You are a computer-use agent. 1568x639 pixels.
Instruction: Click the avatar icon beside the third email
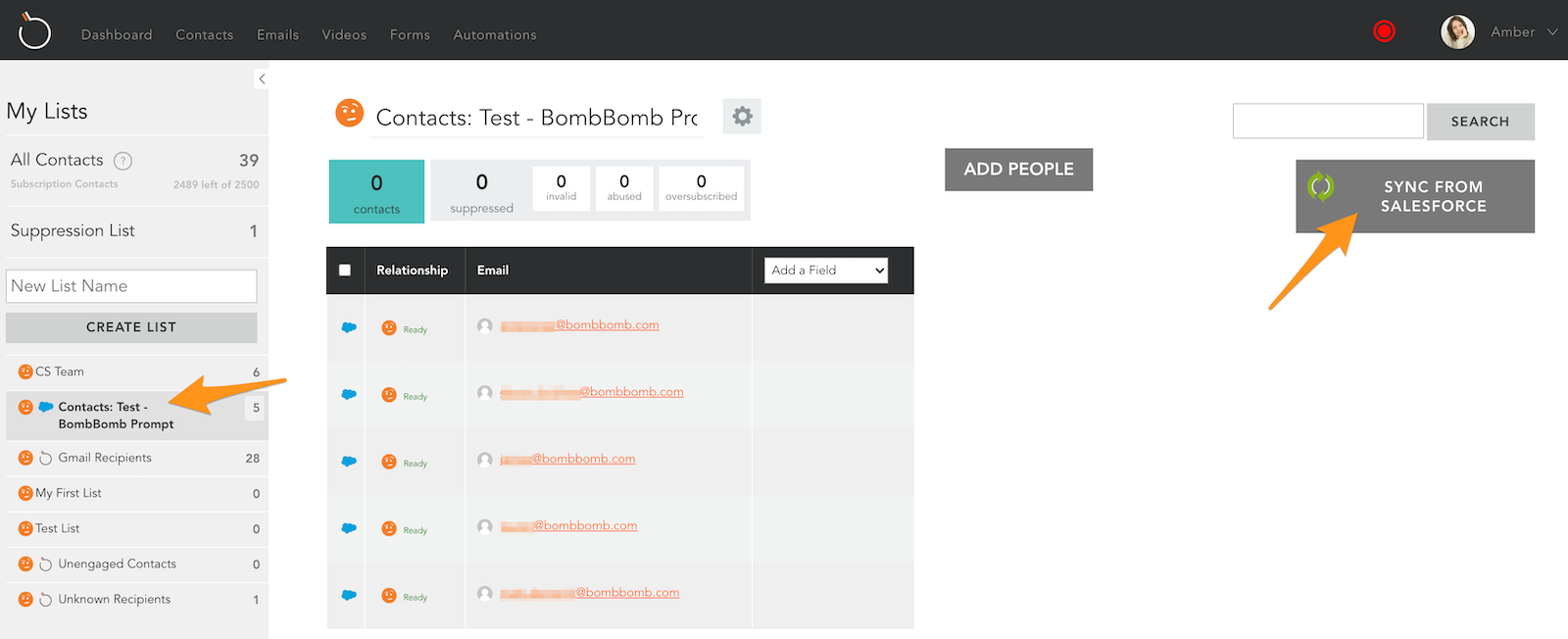485,459
